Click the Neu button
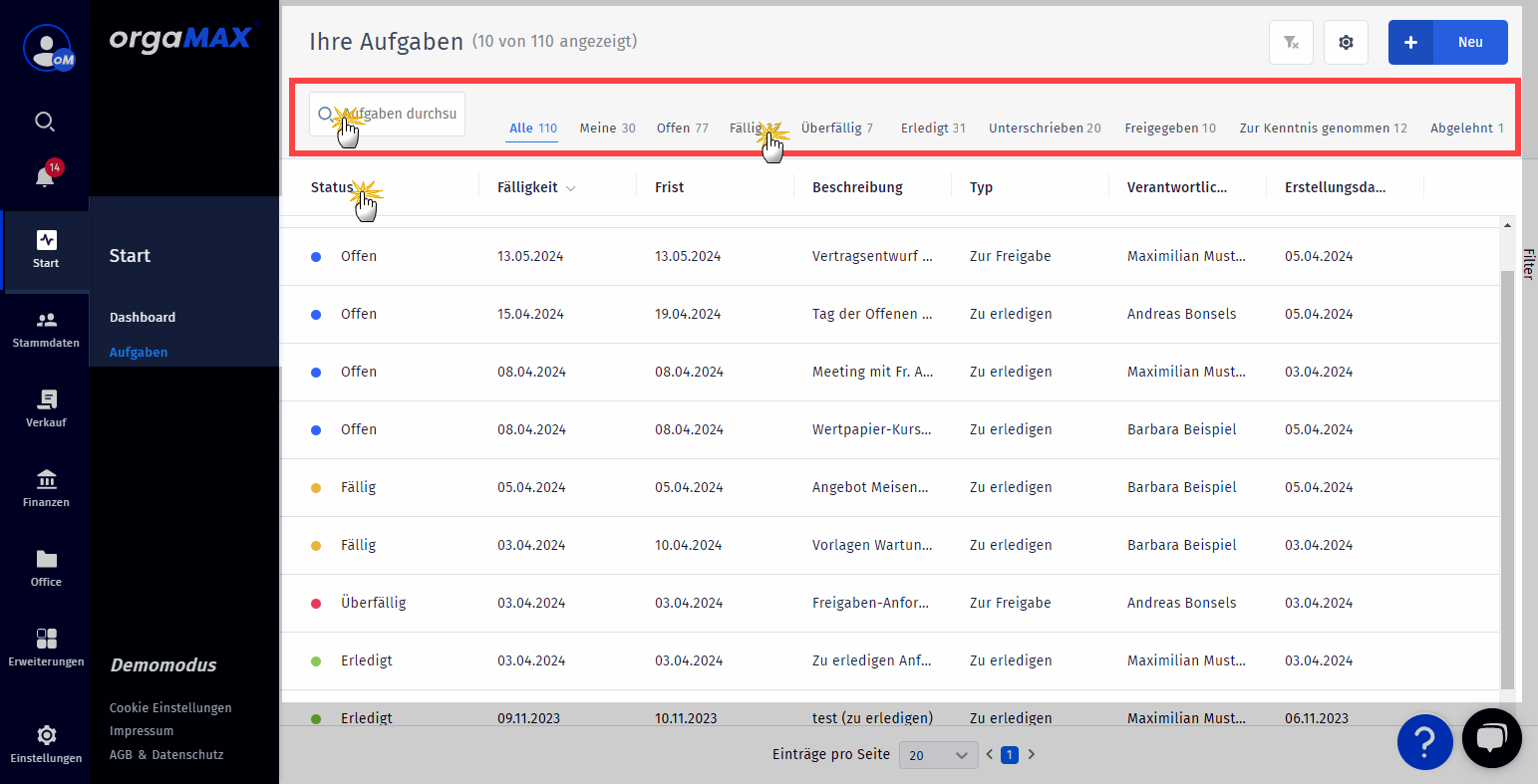This screenshot has width=1538, height=784. pyautogui.click(x=1470, y=43)
